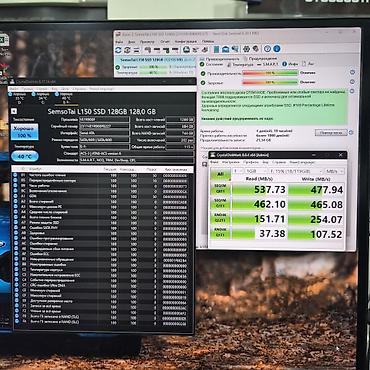The image size is (370, 370).
Task: Open the Язык(Language) menu in CrystalDiskMark
Action: click(x=302, y=162)
